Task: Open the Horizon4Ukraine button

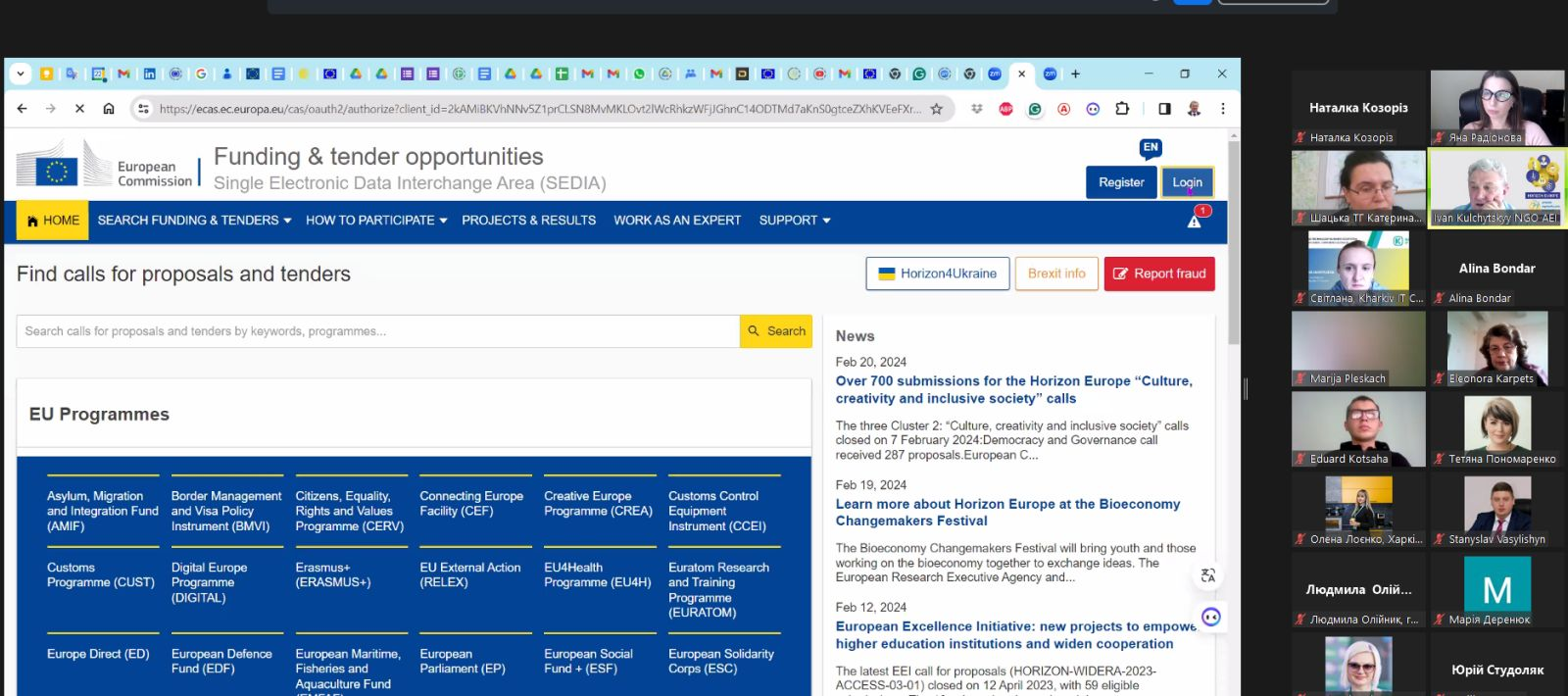Action: [x=938, y=273]
